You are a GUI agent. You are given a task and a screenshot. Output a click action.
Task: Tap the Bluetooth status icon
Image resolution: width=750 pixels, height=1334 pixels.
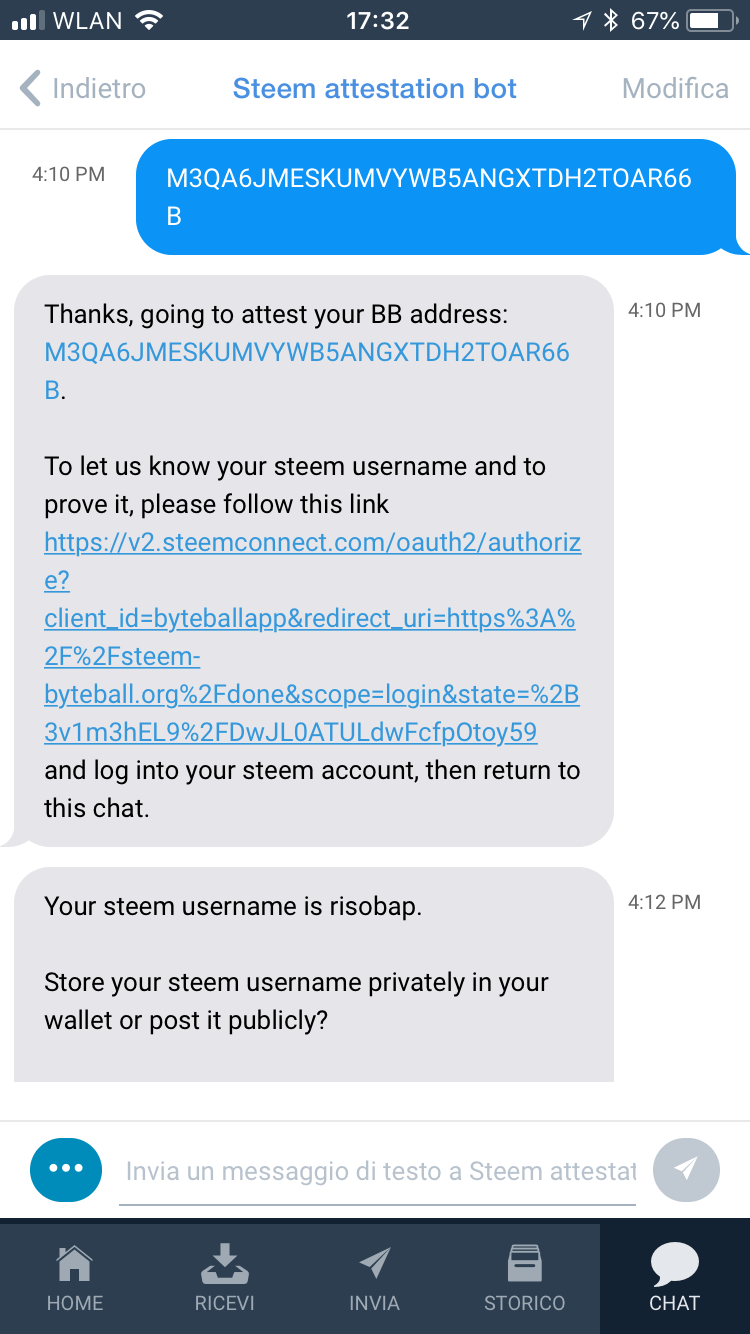click(611, 20)
